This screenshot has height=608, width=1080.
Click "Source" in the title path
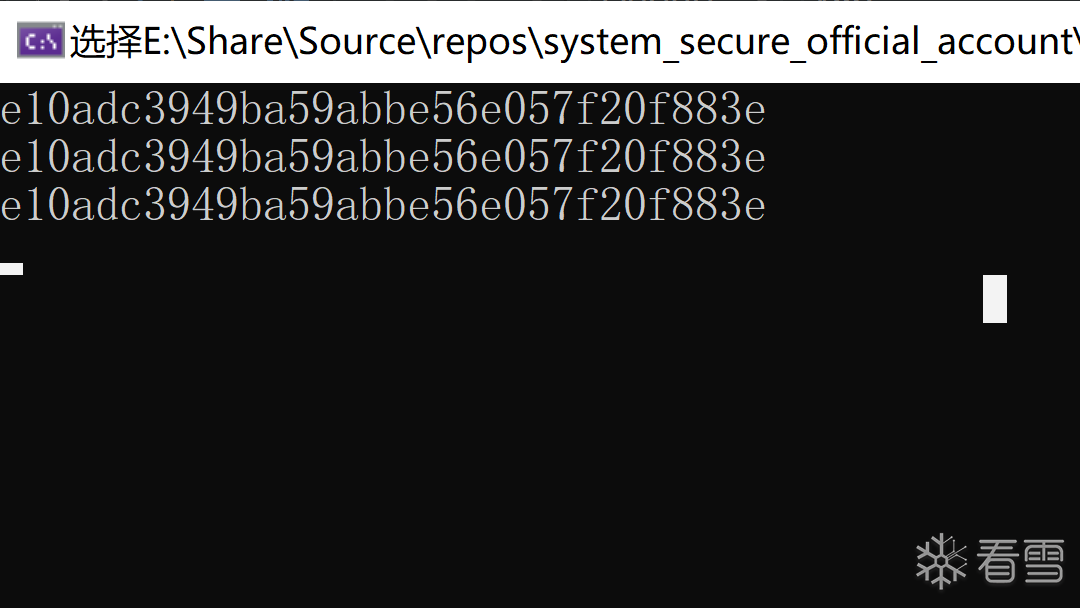[x=357, y=42]
